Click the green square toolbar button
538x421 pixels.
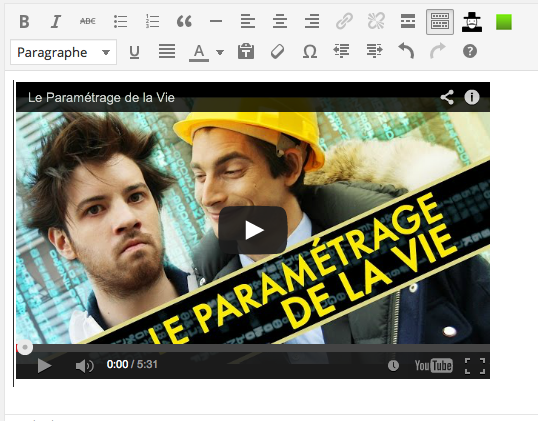pyautogui.click(x=504, y=22)
